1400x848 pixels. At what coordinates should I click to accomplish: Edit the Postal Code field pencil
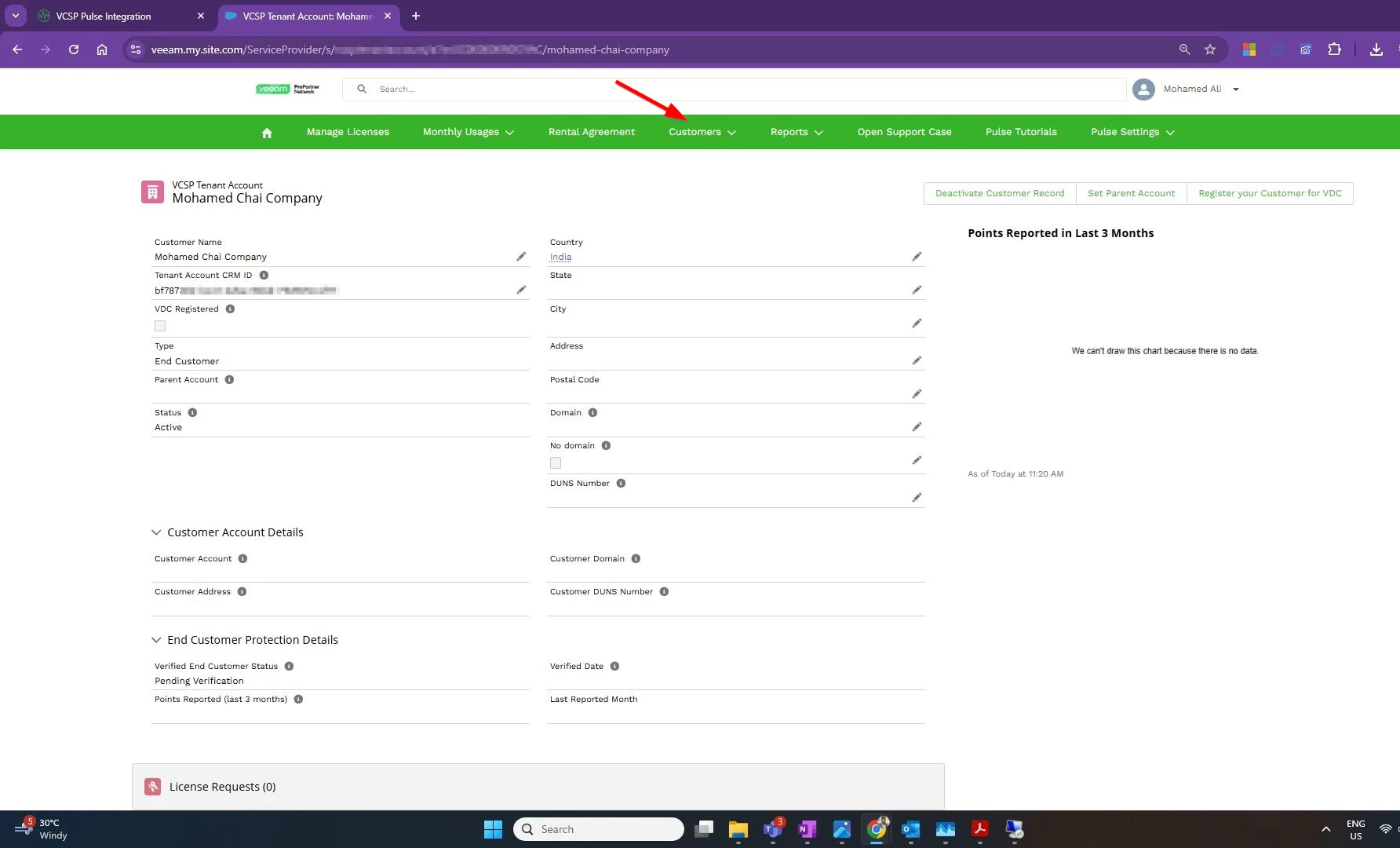pos(917,394)
